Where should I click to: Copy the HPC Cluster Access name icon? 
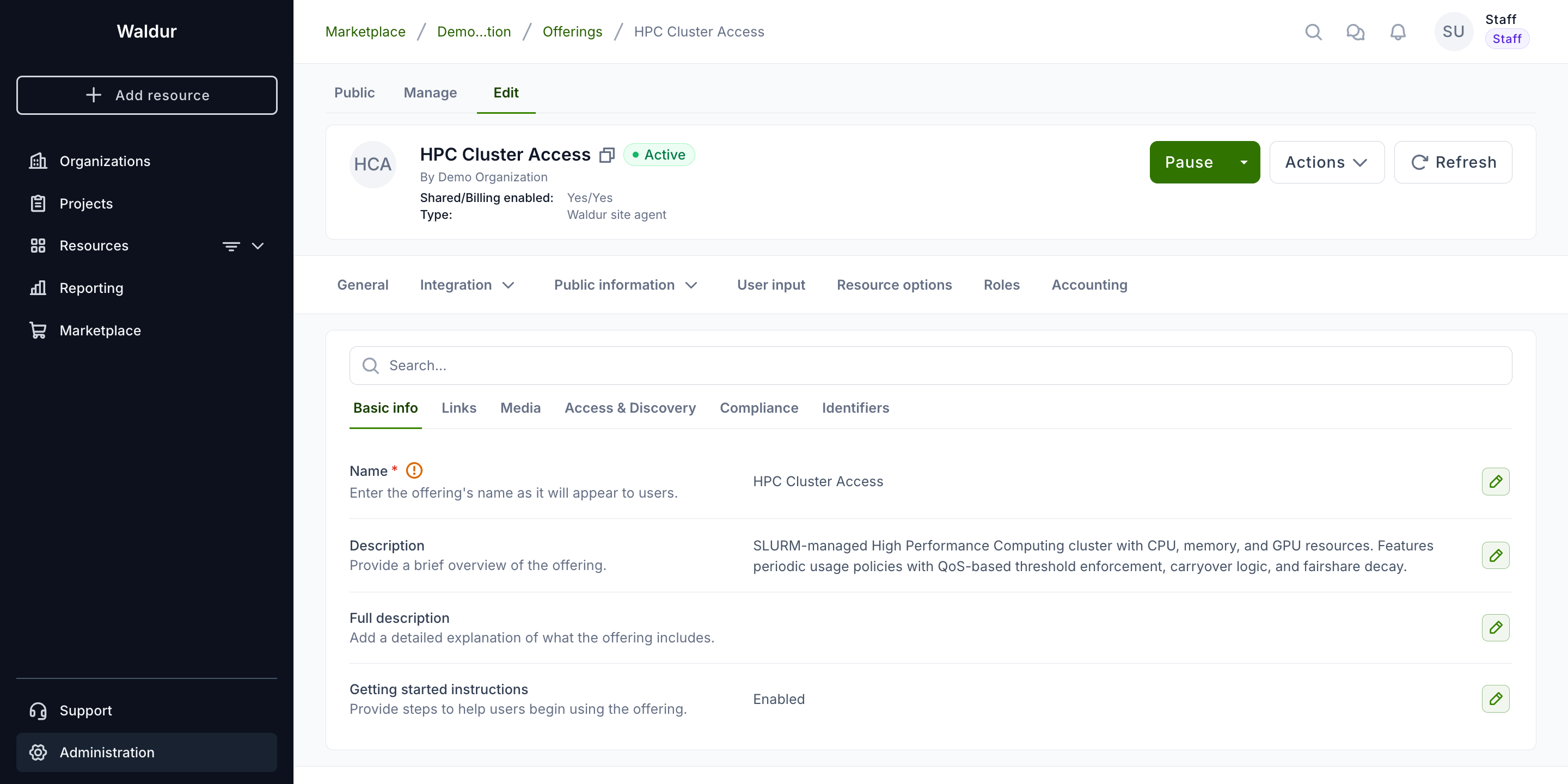pyautogui.click(x=607, y=155)
